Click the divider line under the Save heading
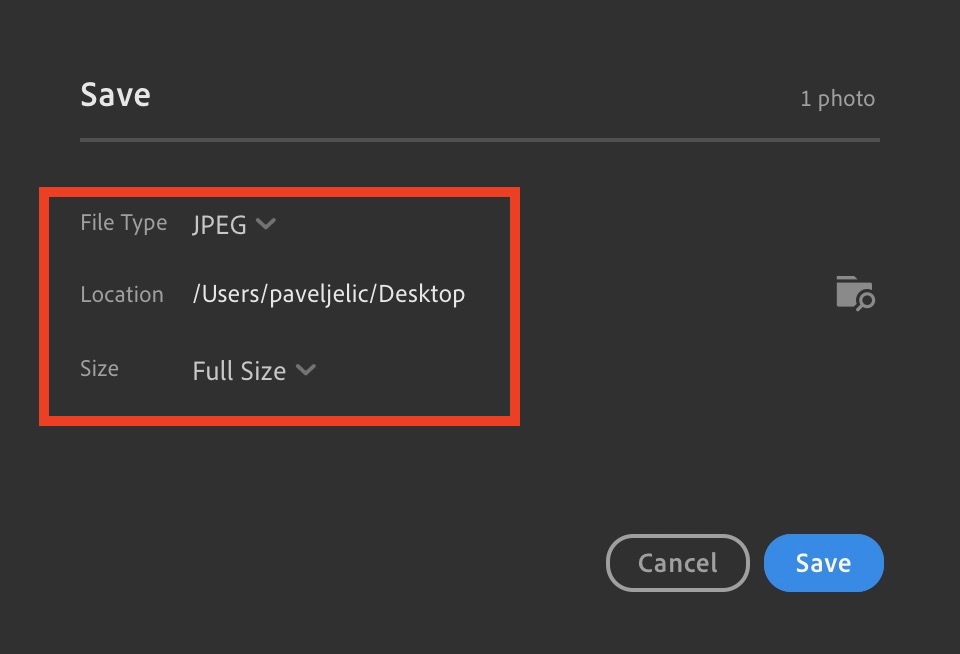The height and width of the screenshot is (654, 960). pyautogui.click(x=480, y=140)
